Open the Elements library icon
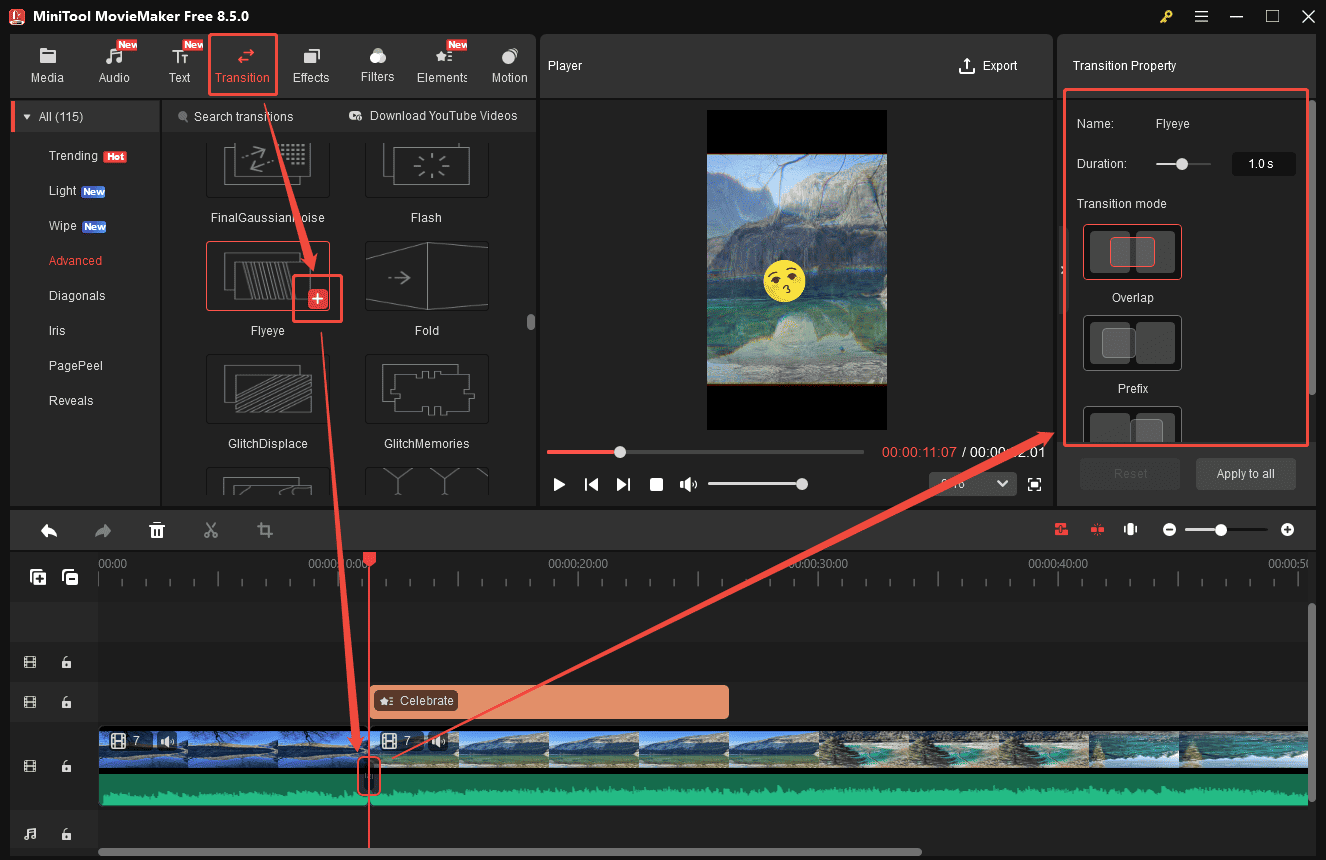 click(441, 63)
